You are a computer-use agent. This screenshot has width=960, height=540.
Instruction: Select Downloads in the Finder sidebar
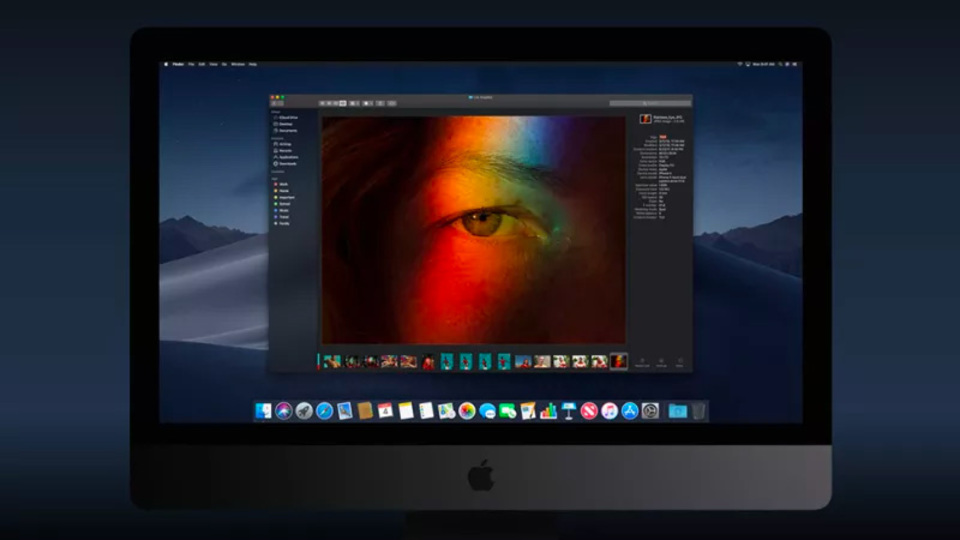285,164
